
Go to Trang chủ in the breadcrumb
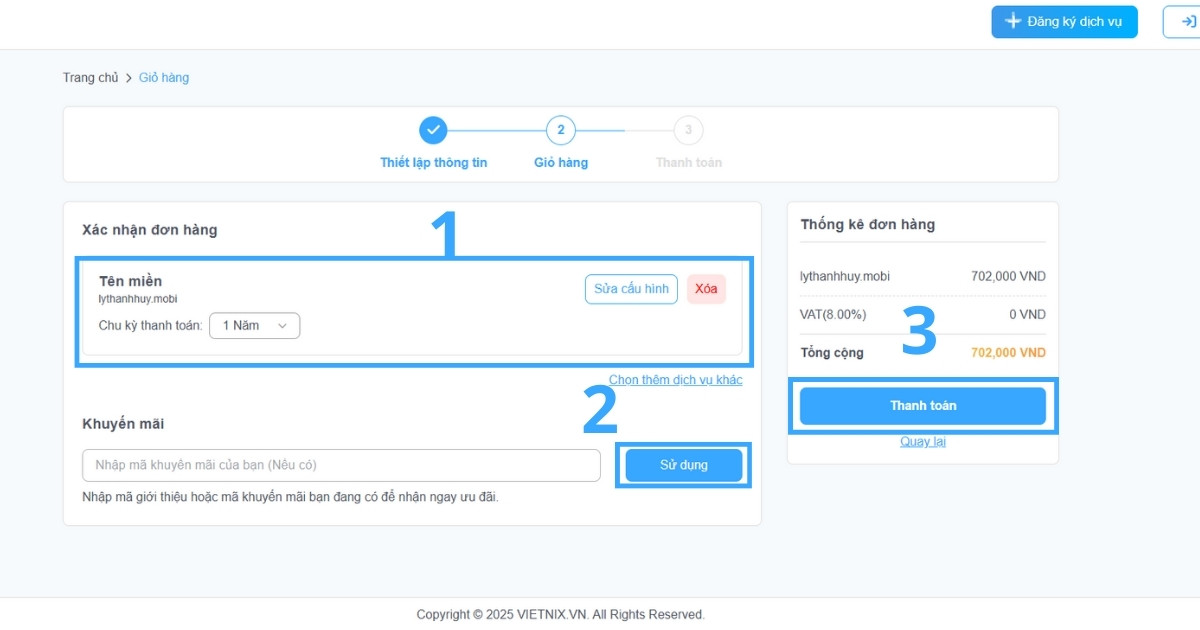pos(90,78)
